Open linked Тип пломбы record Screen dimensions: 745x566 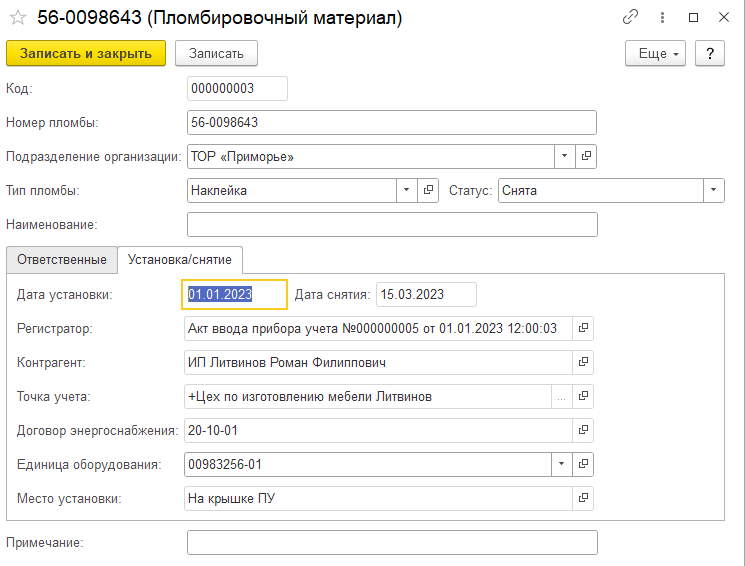pos(429,190)
